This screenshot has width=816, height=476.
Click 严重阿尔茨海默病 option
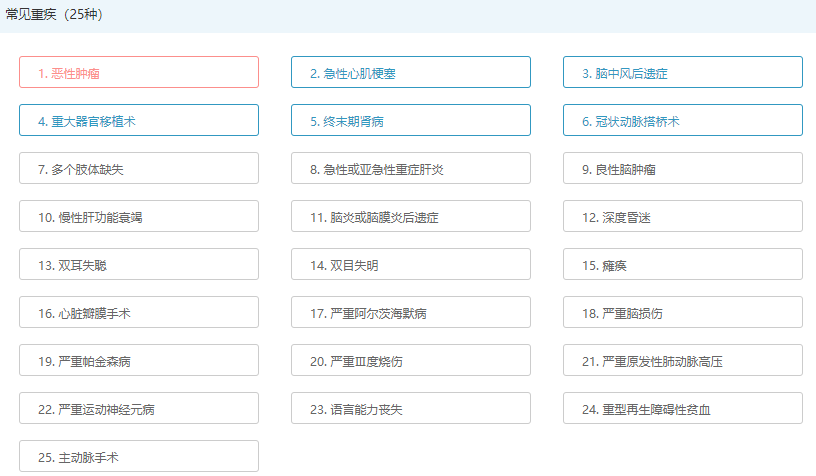click(x=410, y=313)
